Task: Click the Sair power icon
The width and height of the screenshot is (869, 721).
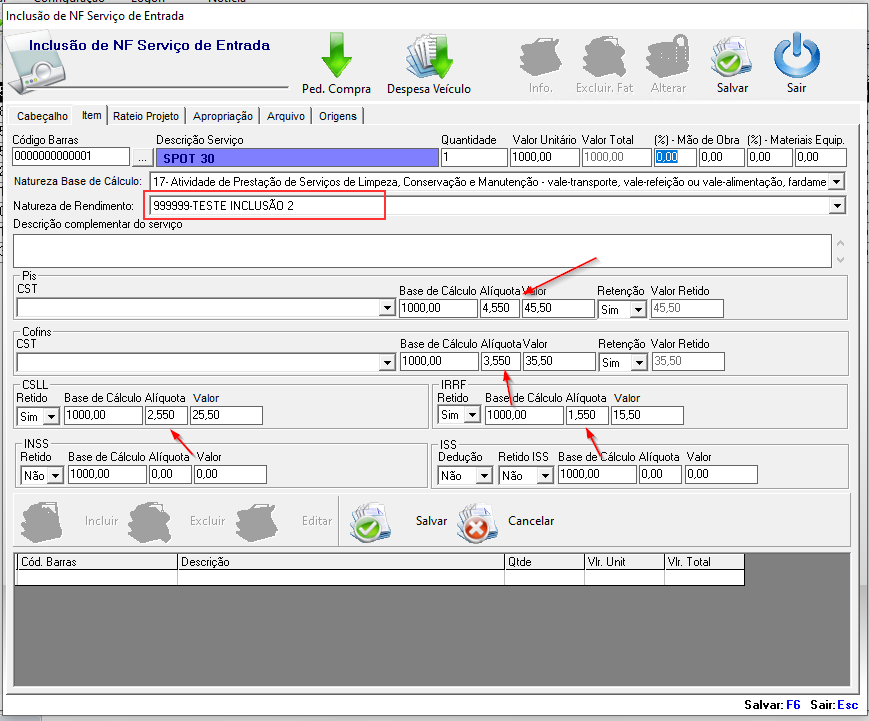Action: 796,55
